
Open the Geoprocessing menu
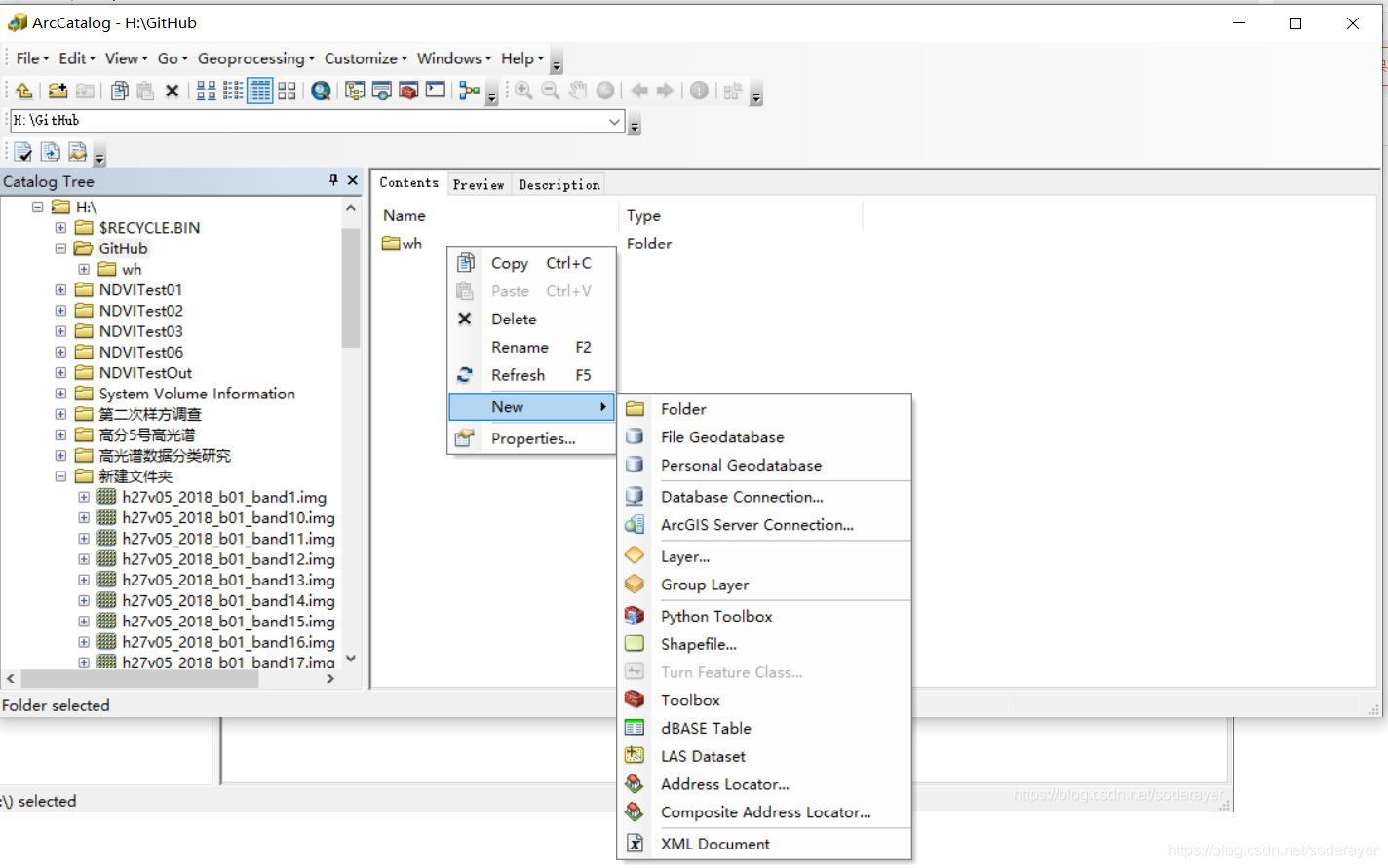(x=256, y=58)
